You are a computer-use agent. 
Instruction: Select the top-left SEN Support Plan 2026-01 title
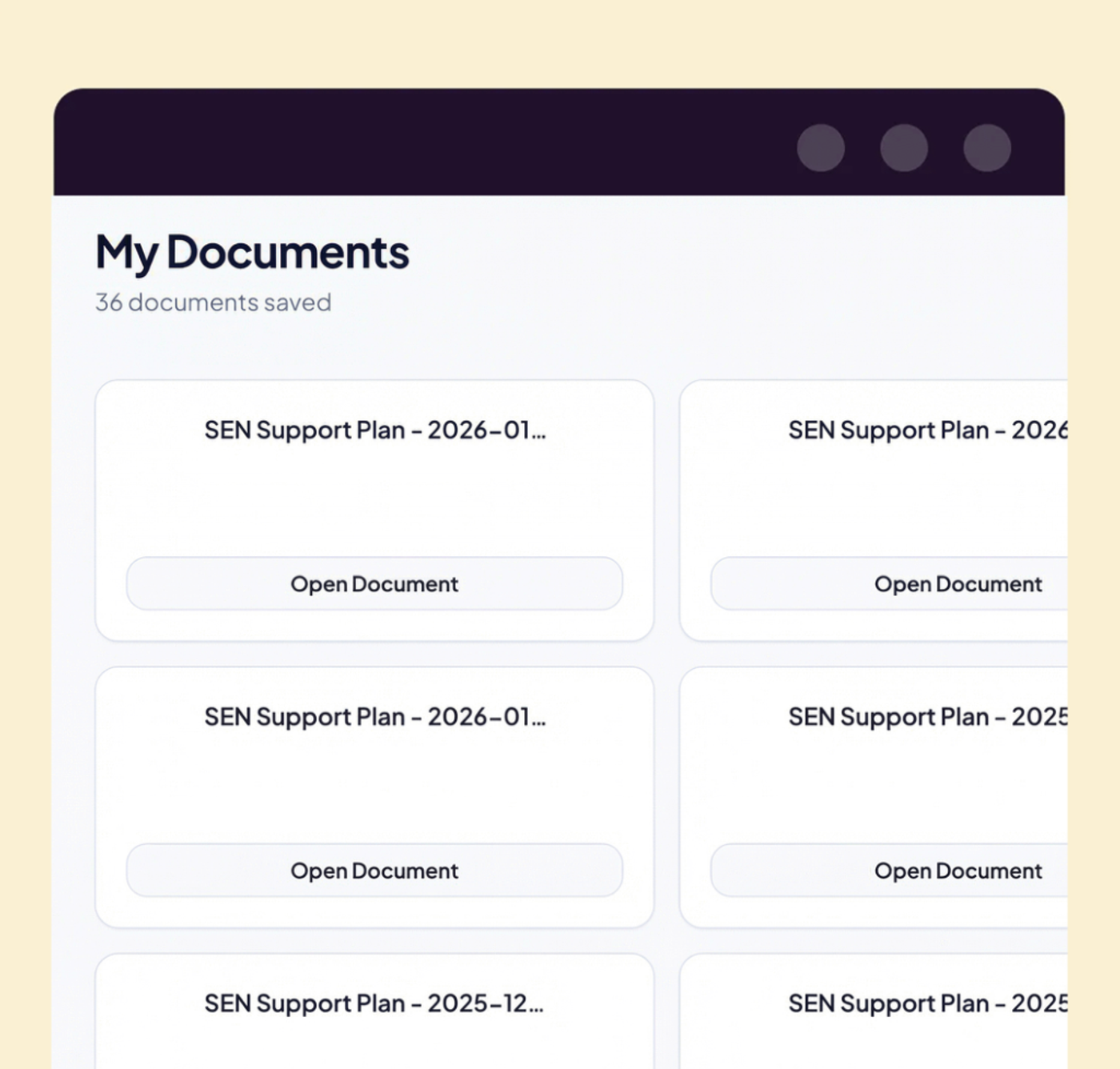pyautogui.click(x=375, y=430)
